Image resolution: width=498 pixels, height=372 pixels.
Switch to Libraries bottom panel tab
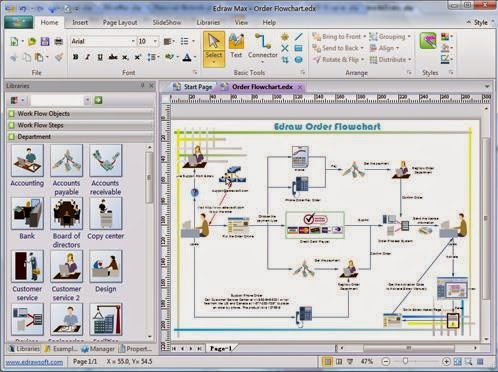pos(24,349)
